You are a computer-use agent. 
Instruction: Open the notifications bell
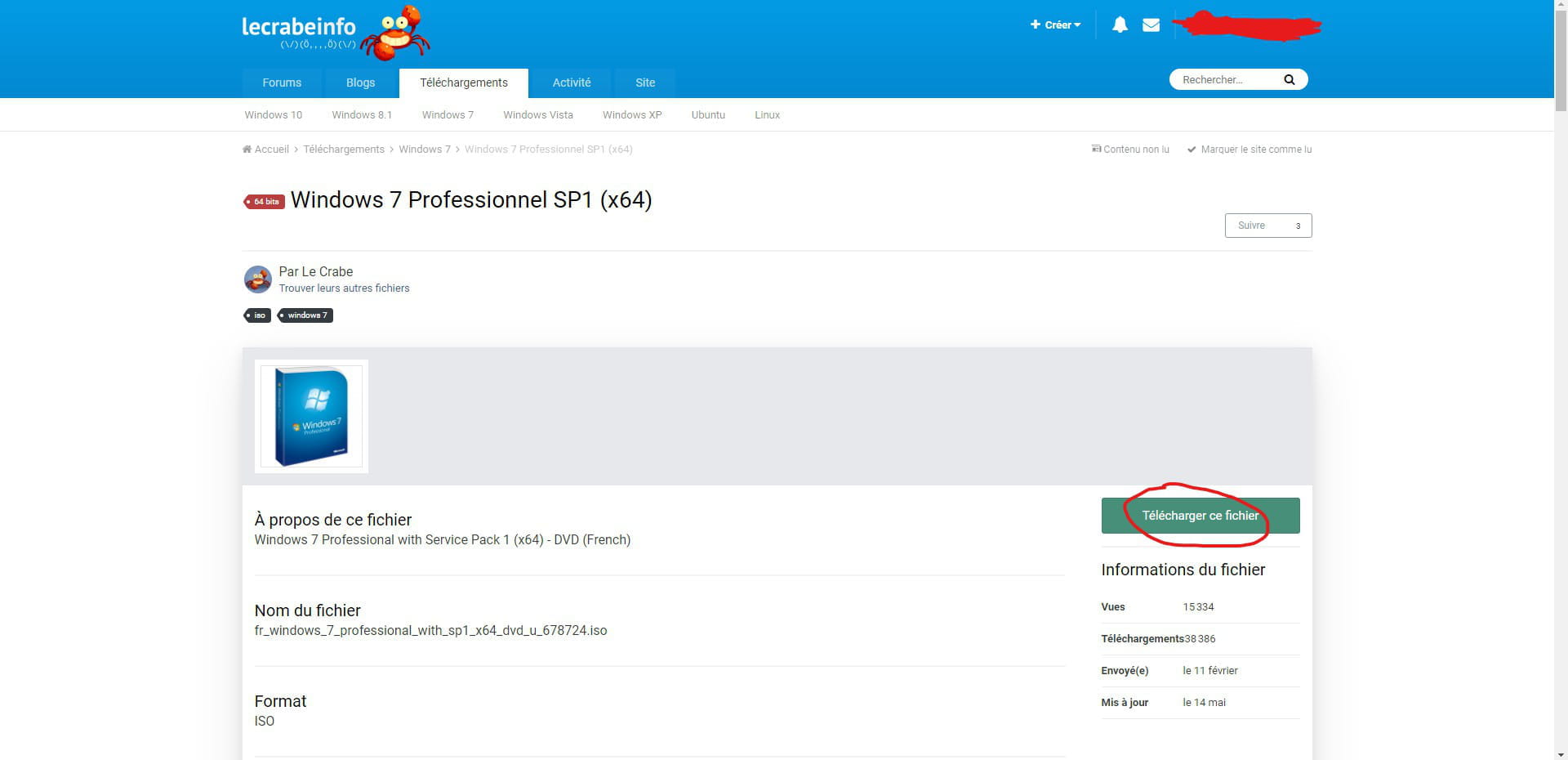click(1120, 25)
